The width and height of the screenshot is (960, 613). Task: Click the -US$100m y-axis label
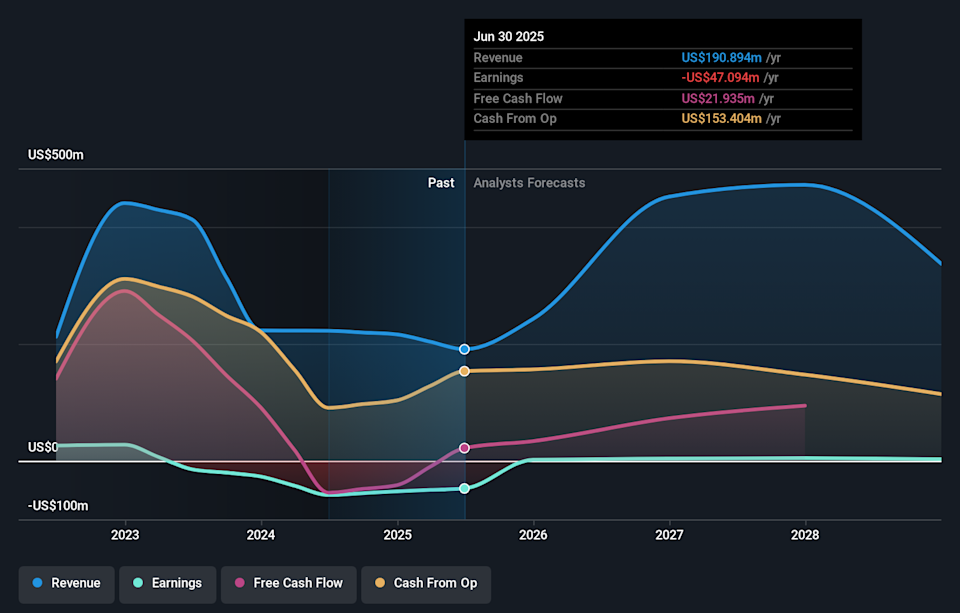(58, 506)
